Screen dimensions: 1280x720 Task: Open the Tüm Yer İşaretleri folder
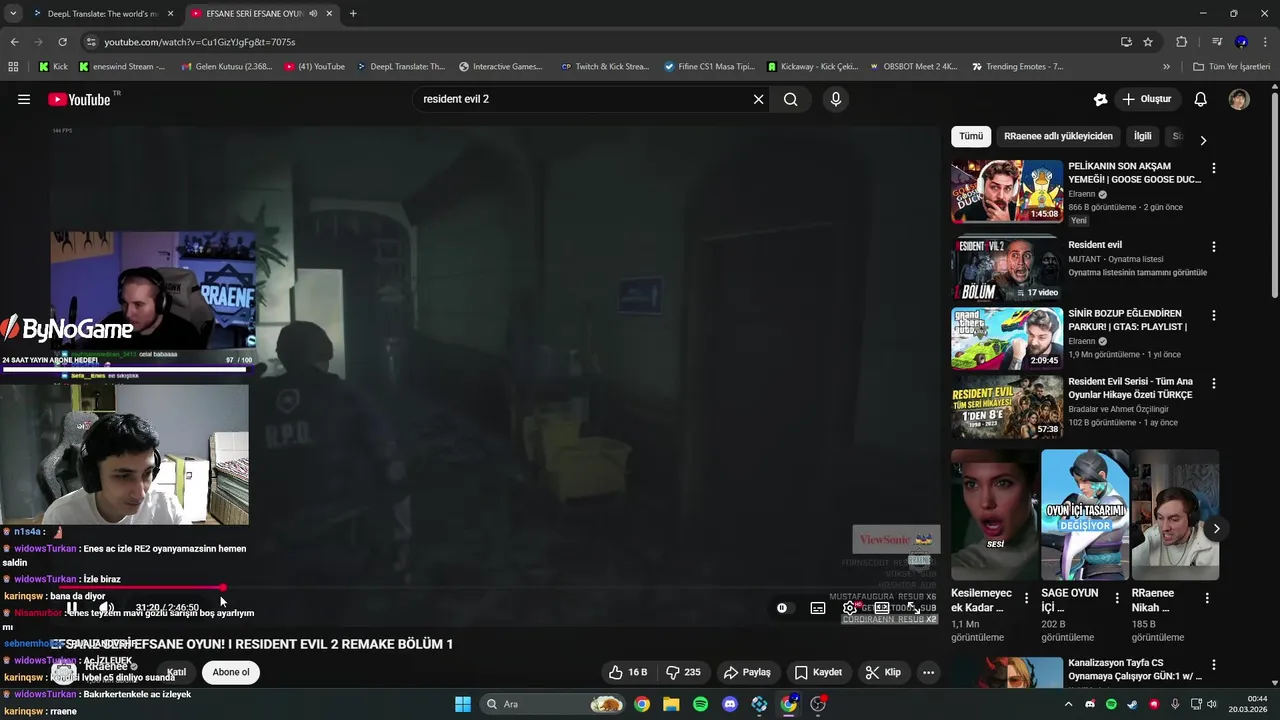pyautogui.click(x=1231, y=67)
